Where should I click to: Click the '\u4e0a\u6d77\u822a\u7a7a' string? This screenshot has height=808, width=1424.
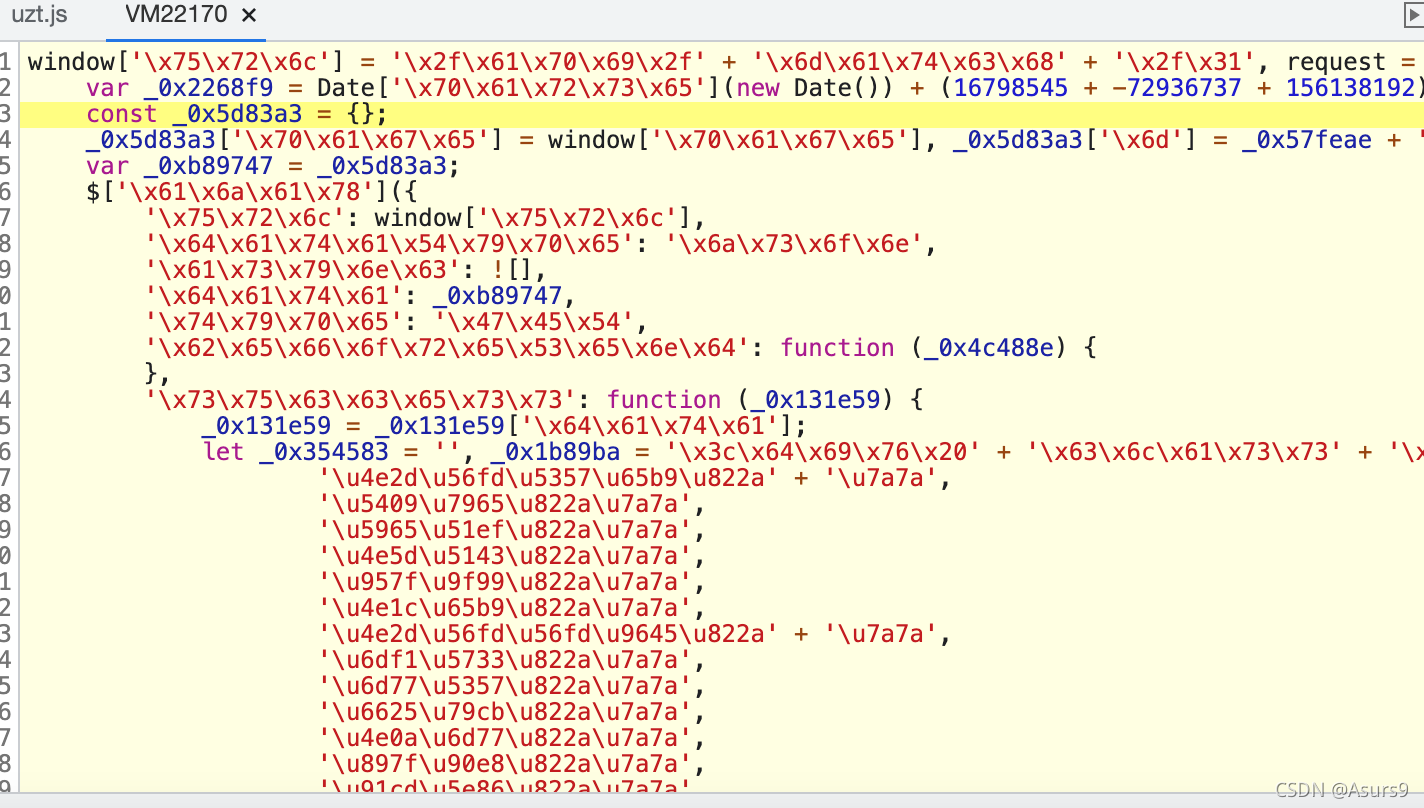pos(505,738)
